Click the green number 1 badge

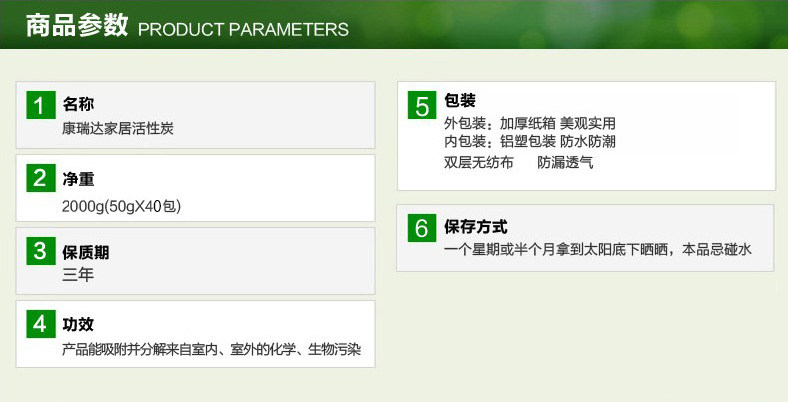click(x=40, y=105)
